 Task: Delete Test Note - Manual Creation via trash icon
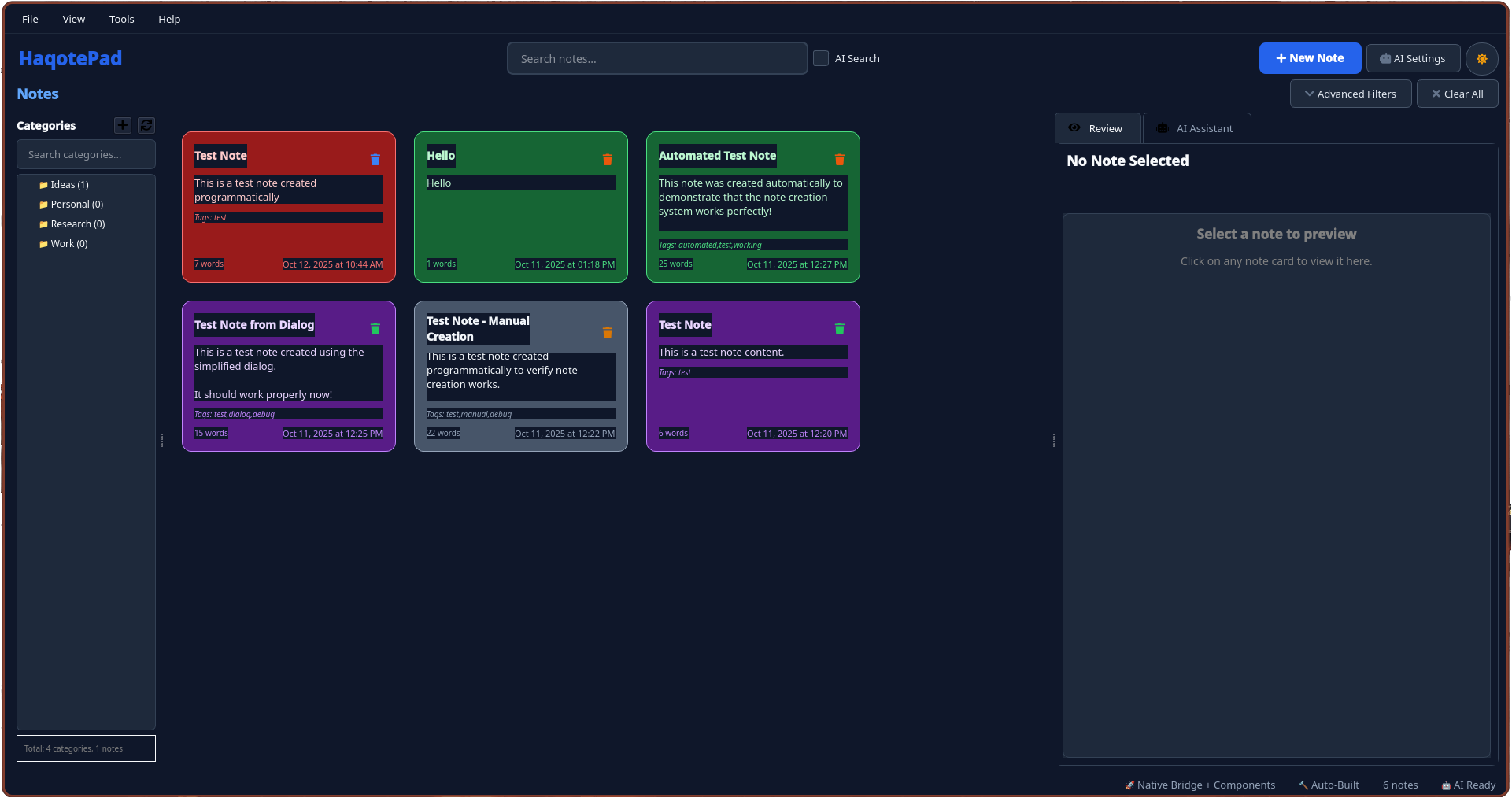(607, 333)
